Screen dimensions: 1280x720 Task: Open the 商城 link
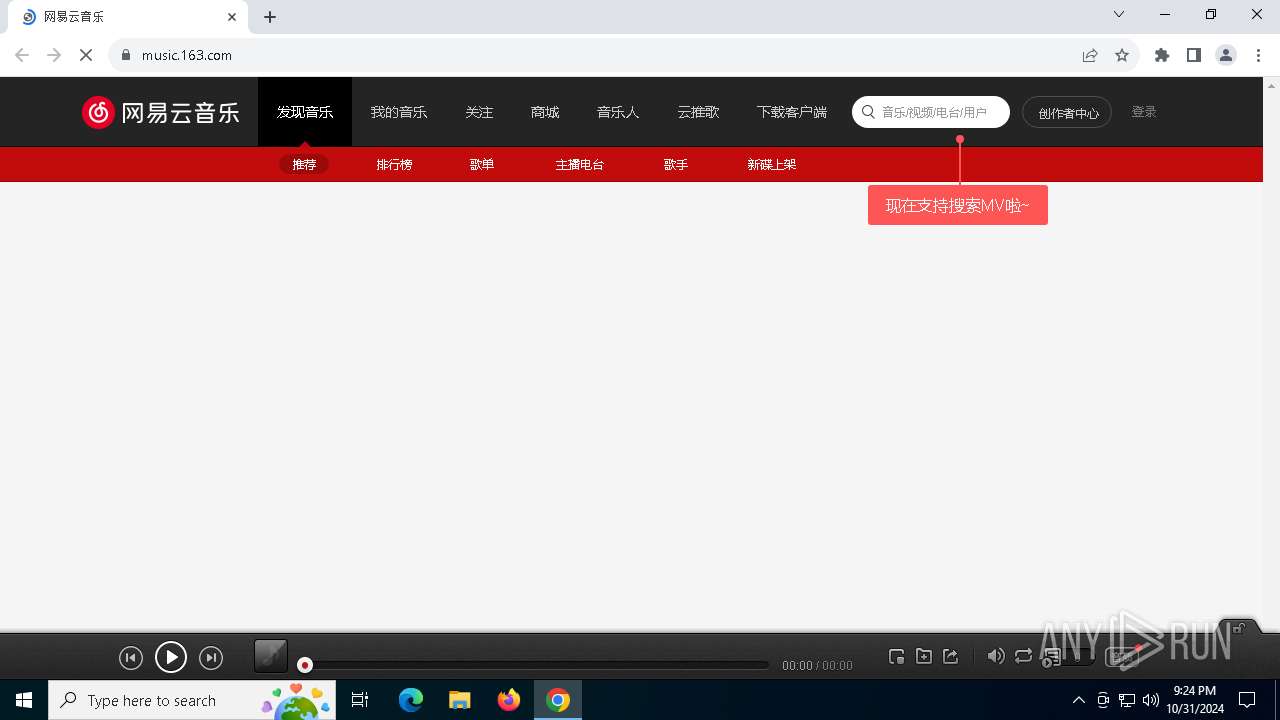click(545, 112)
